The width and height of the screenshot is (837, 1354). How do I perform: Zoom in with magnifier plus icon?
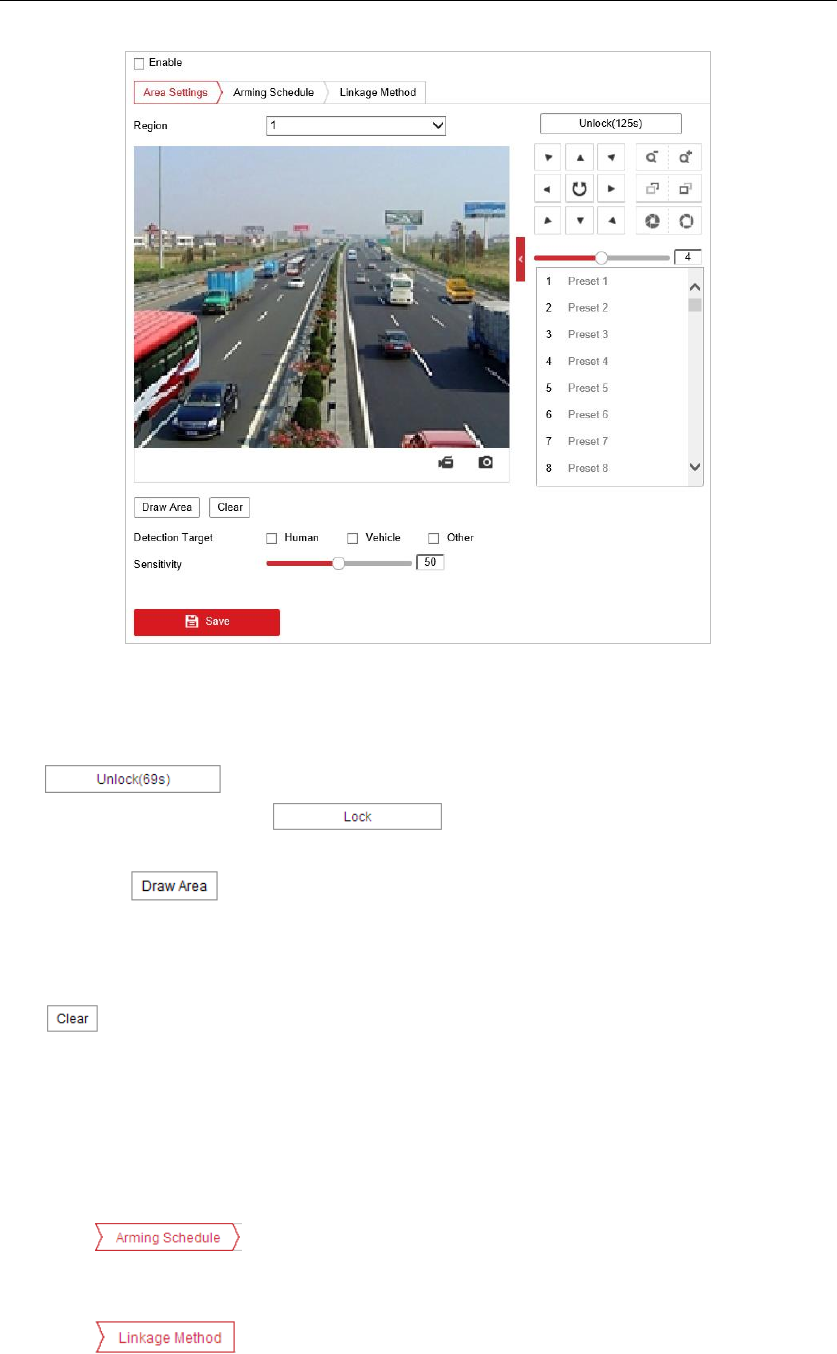tap(685, 157)
